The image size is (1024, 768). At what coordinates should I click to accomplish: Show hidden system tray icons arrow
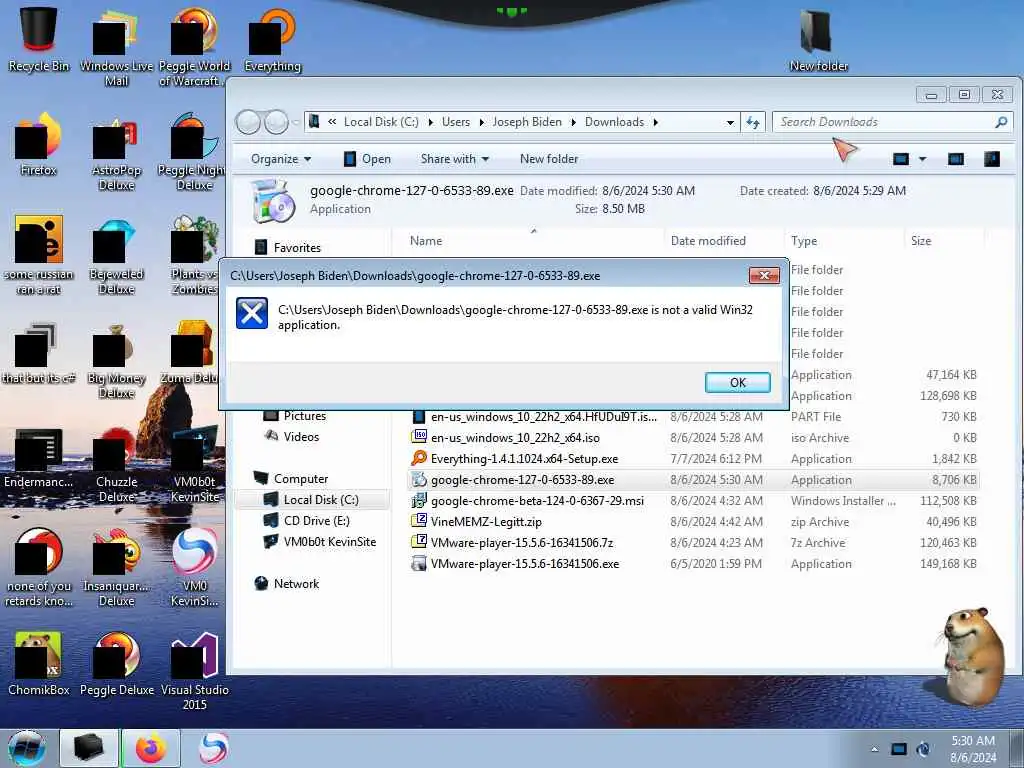click(x=874, y=749)
